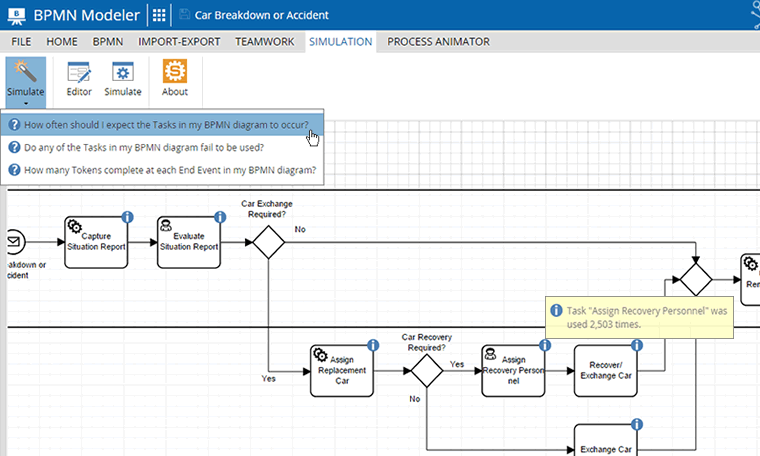Select the SIMULATION tab
The image size is (760, 456).
click(x=341, y=42)
